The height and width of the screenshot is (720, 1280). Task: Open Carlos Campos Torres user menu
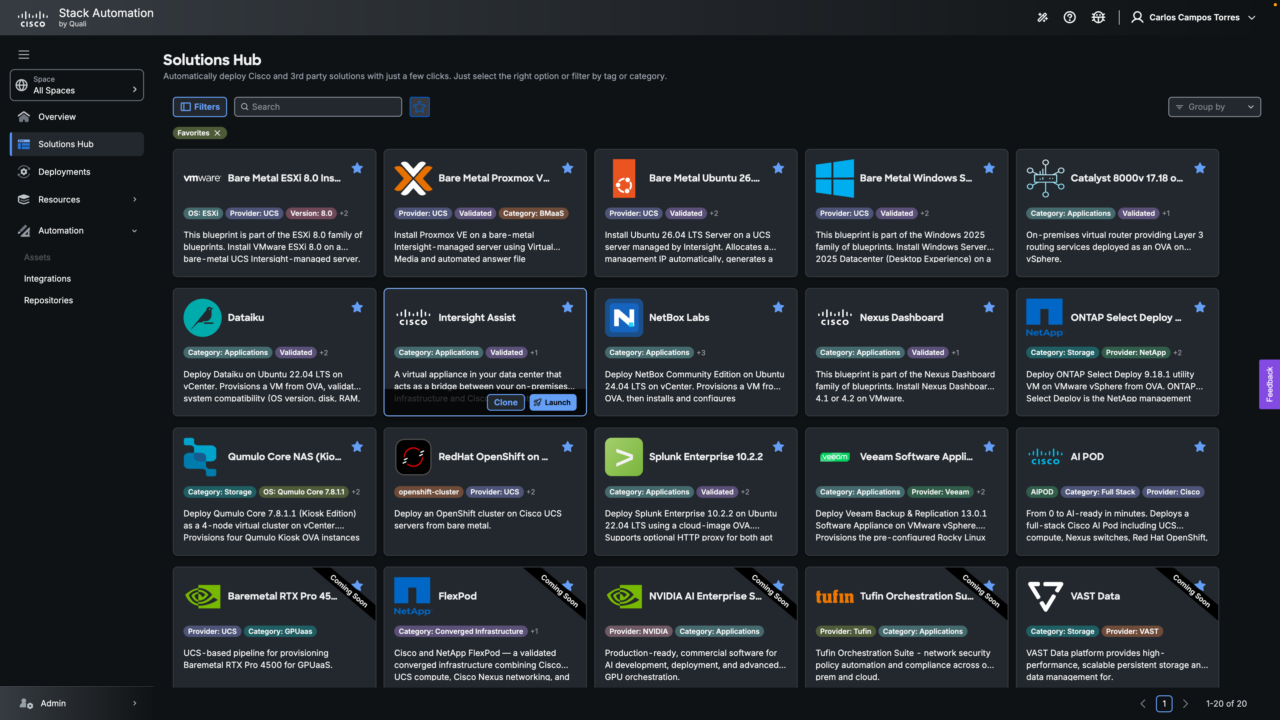tap(1194, 17)
